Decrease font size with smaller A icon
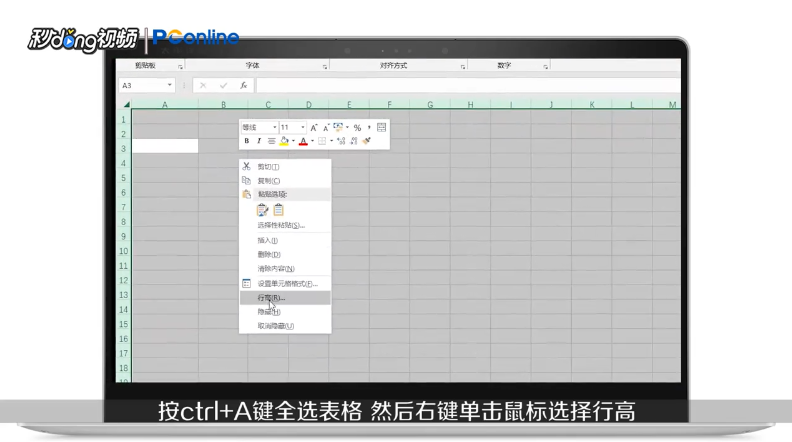Screen dimensions: 792x442 [326, 127]
